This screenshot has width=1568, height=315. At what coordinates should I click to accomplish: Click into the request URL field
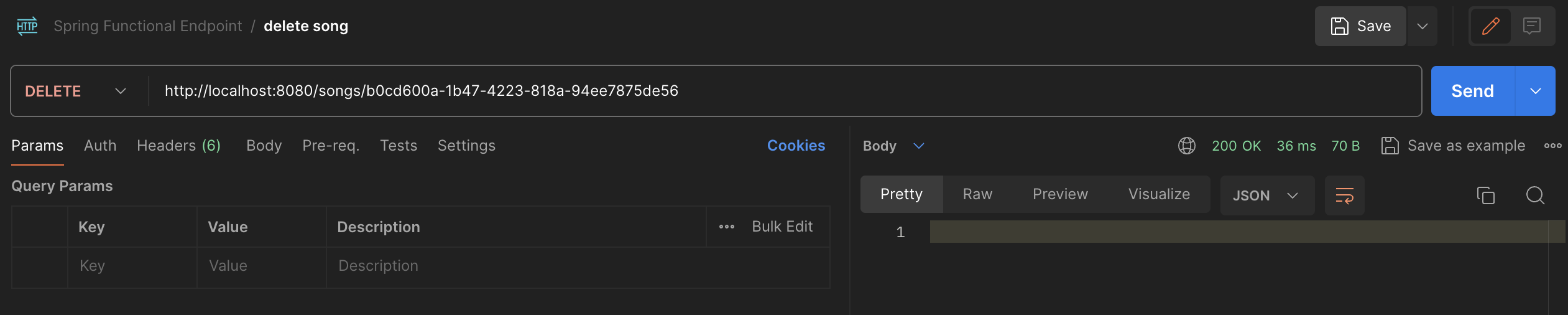pos(746,91)
